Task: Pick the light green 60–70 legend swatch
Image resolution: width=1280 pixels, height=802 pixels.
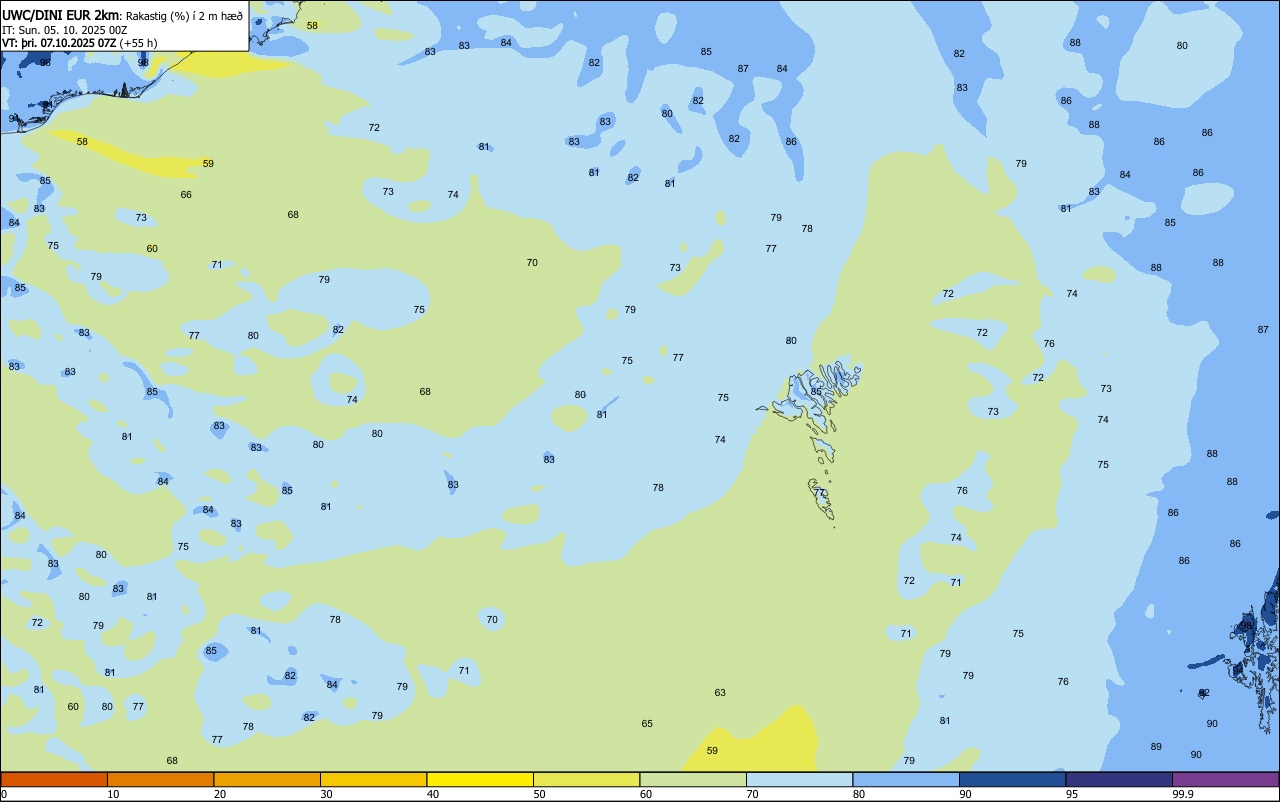Action: point(693,779)
